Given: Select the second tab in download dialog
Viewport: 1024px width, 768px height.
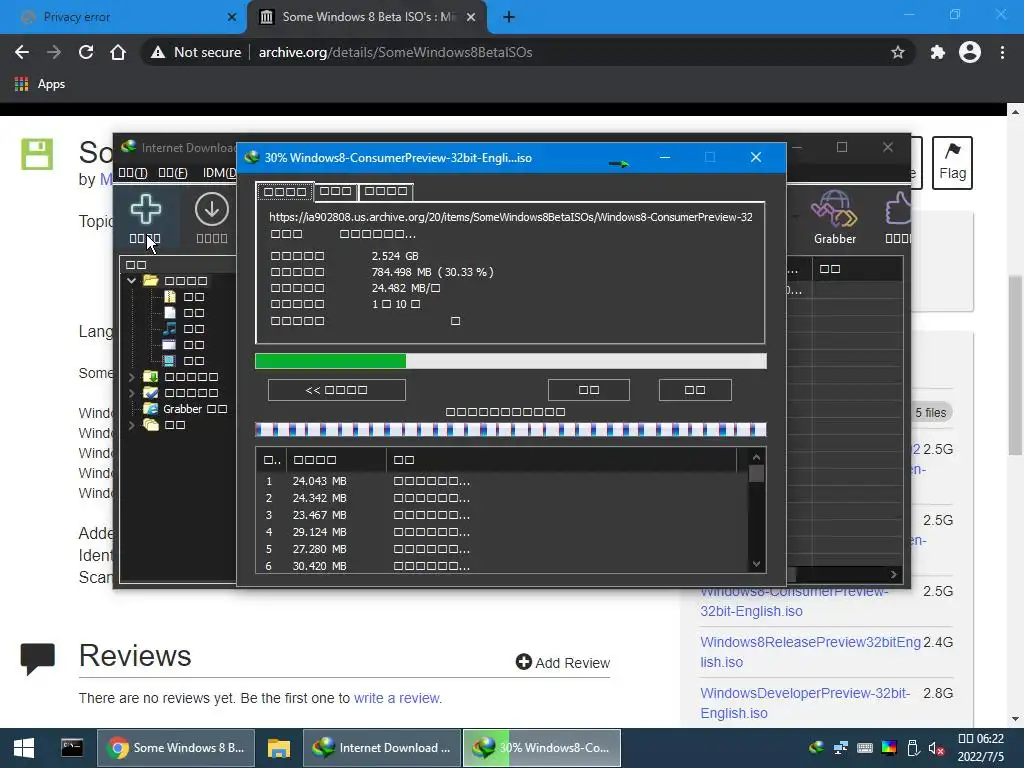Looking at the screenshot, I should 336,191.
